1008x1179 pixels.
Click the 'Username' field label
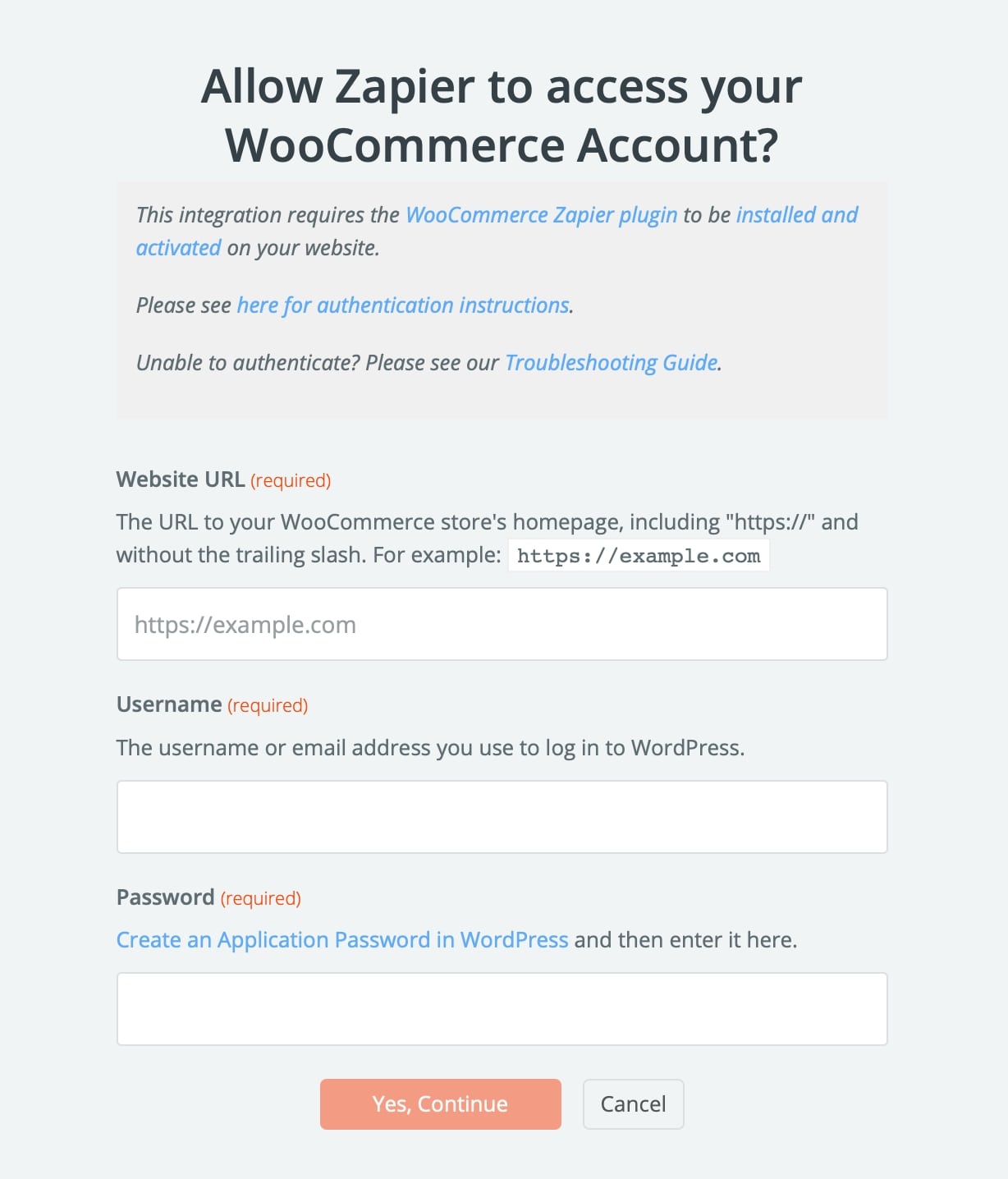click(169, 704)
